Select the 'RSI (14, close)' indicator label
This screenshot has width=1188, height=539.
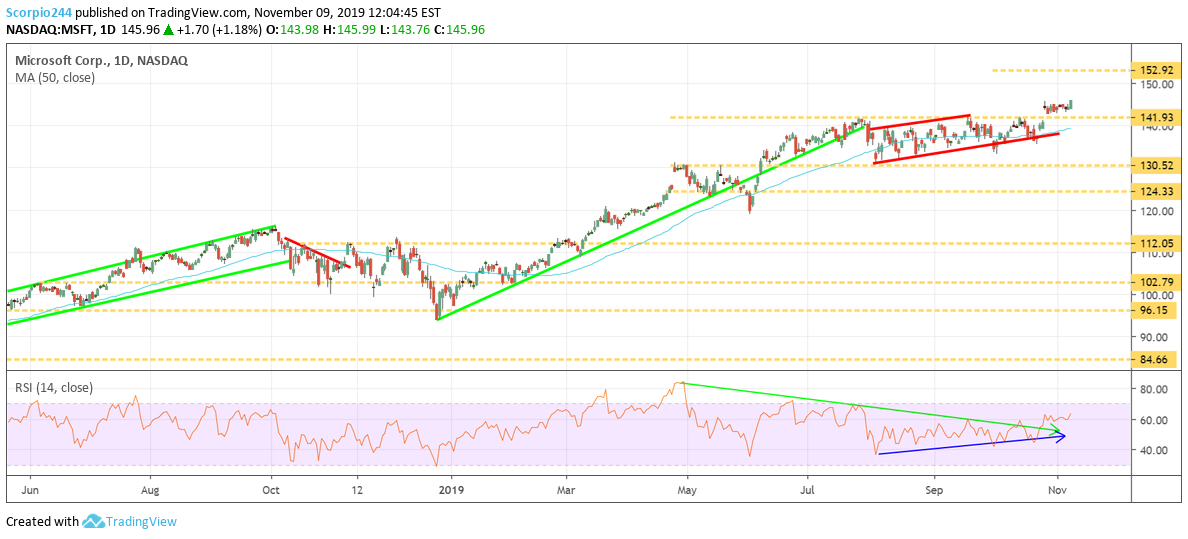(x=54, y=387)
